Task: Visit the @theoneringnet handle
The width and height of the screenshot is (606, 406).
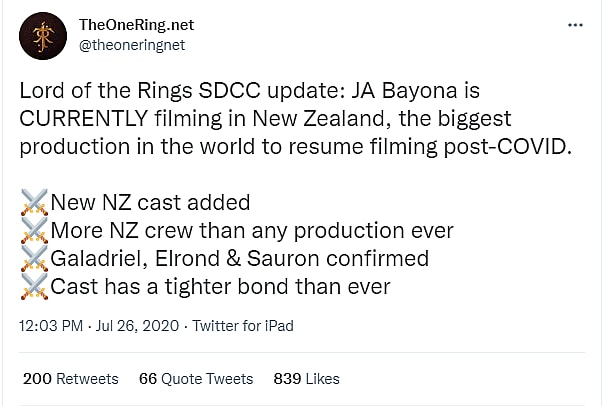Action: [131, 45]
